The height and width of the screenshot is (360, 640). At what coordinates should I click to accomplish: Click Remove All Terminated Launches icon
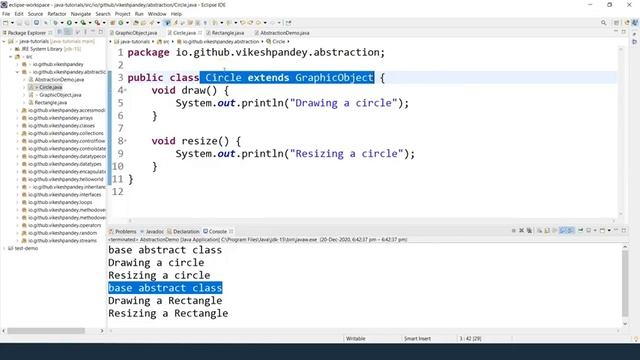529,231
